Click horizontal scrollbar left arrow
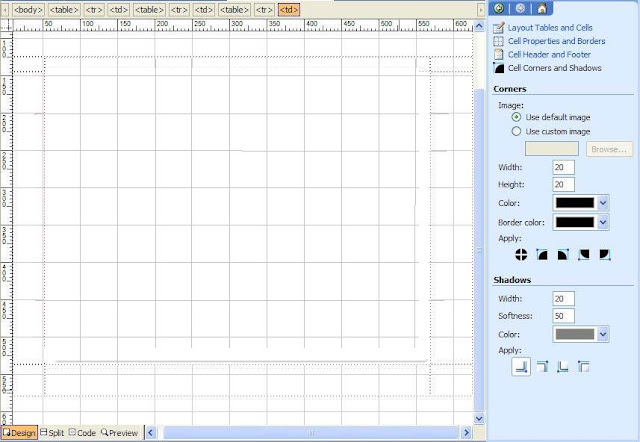This screenshot has height=442, width=640. tap(151, 433)
